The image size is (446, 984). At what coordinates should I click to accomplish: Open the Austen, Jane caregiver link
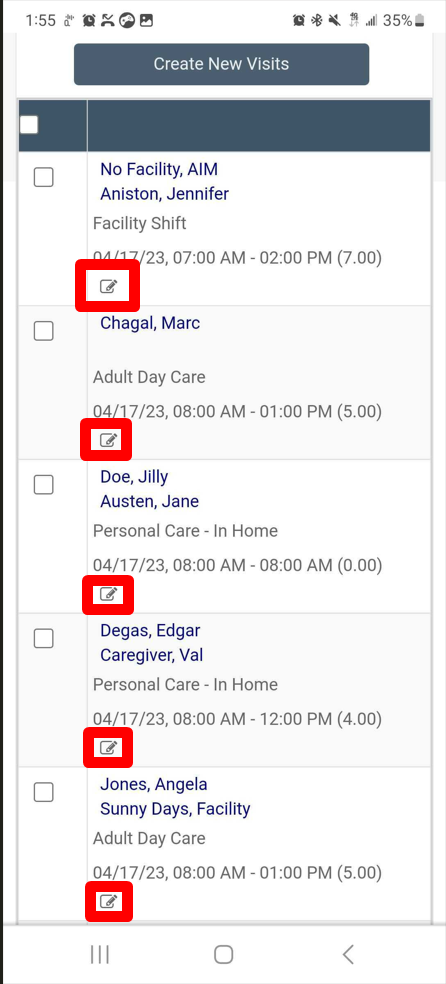pos(149,501)
